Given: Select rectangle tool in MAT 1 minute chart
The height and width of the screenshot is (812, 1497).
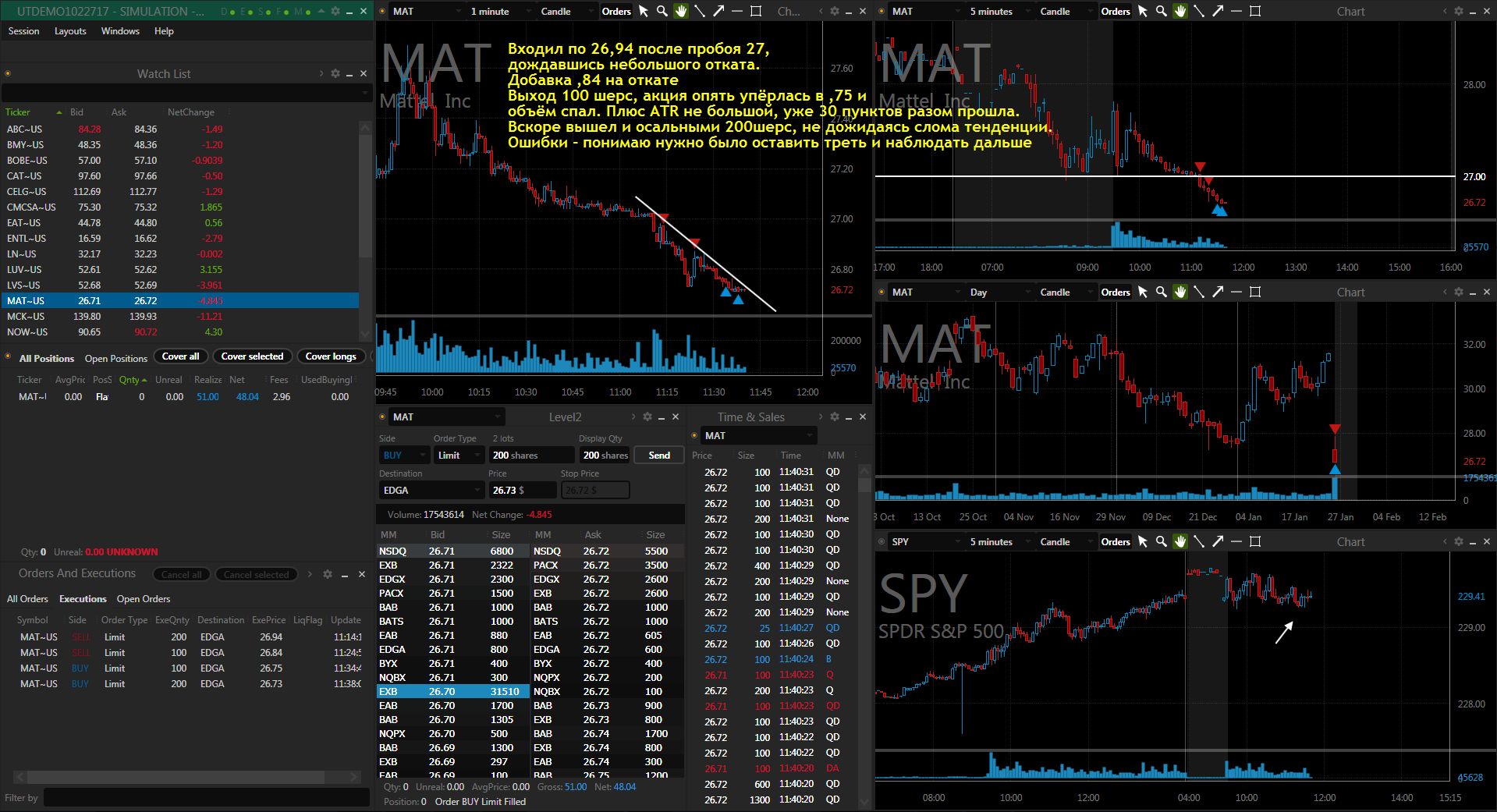Looking at the screenshot, I should tap(756, 11).
